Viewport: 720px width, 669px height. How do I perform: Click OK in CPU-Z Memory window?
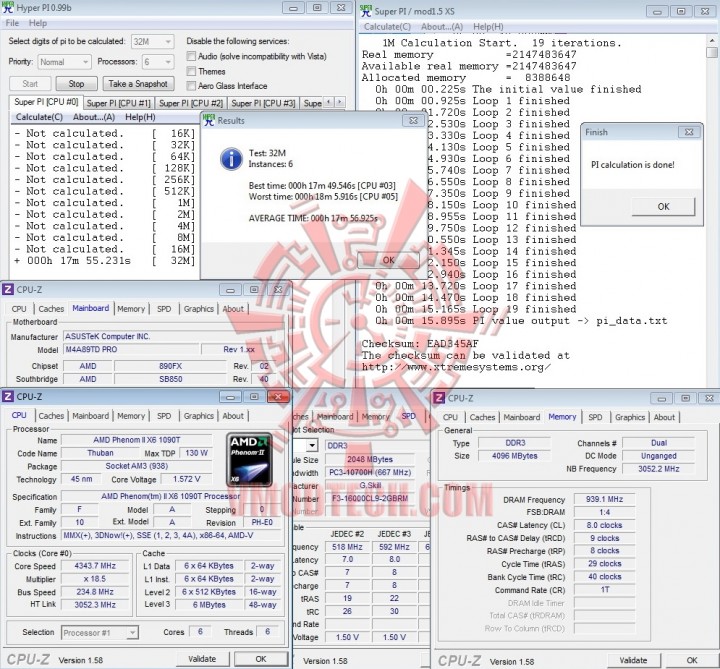coord(692,660)
